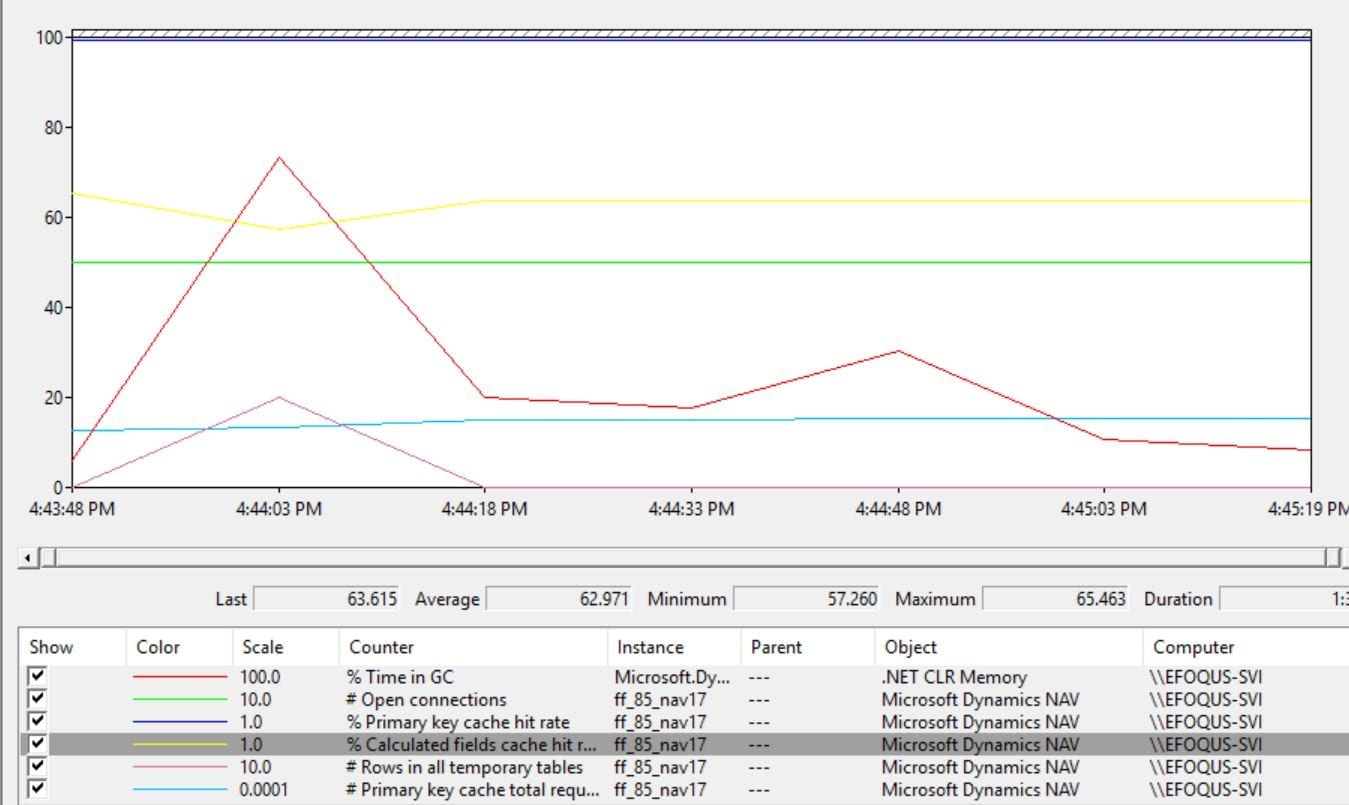
Task: Click the Last value field showing 63.615
Action: click(328, 599)
